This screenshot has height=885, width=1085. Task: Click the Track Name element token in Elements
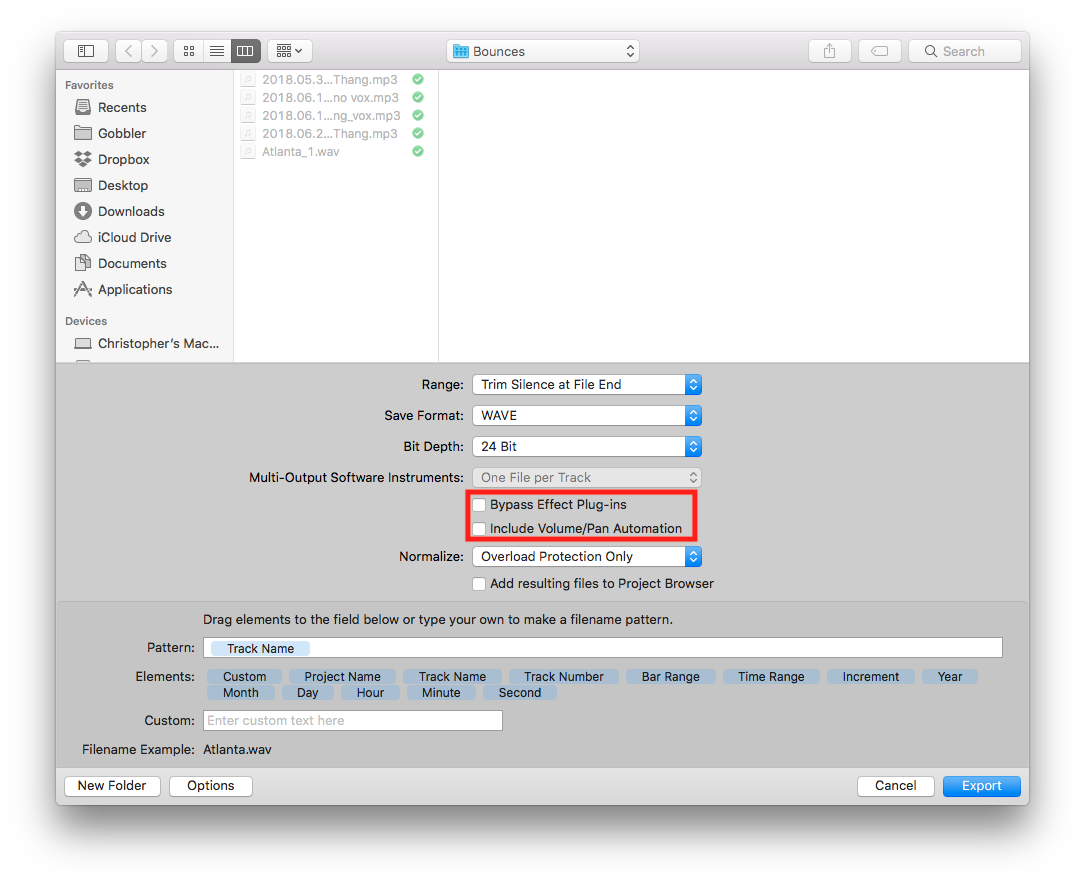pos(453,677)
